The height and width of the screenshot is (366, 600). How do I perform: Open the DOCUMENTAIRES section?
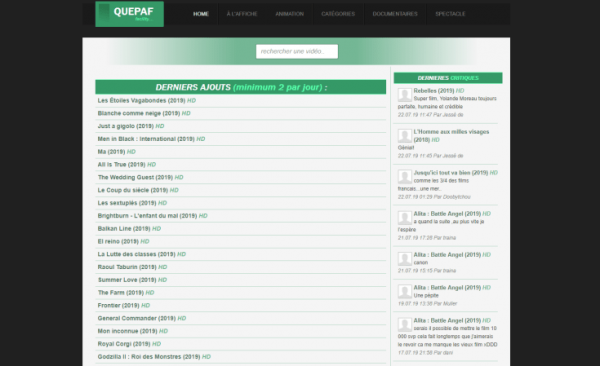[x=395, y=14]
